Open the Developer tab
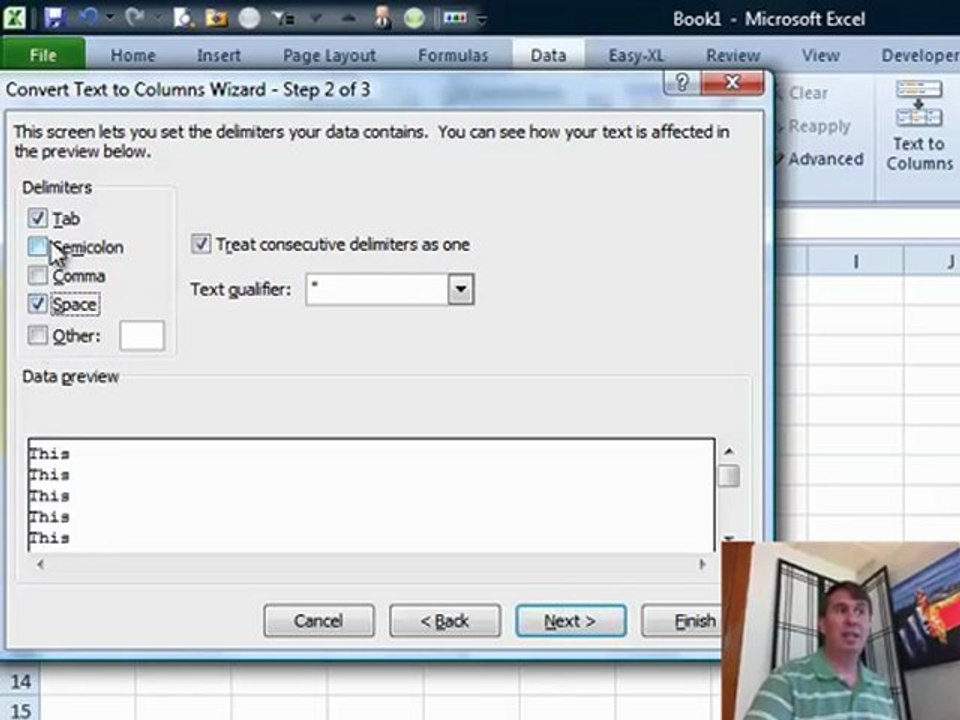This screenshot has height=720, width=960. point(919,55)
